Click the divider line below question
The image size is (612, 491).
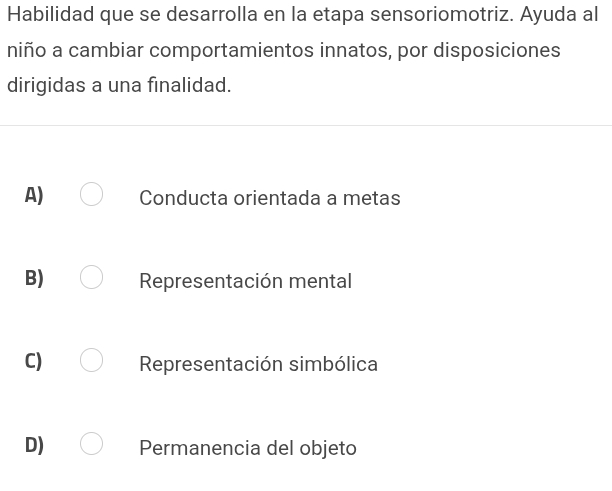pos(306,126)
